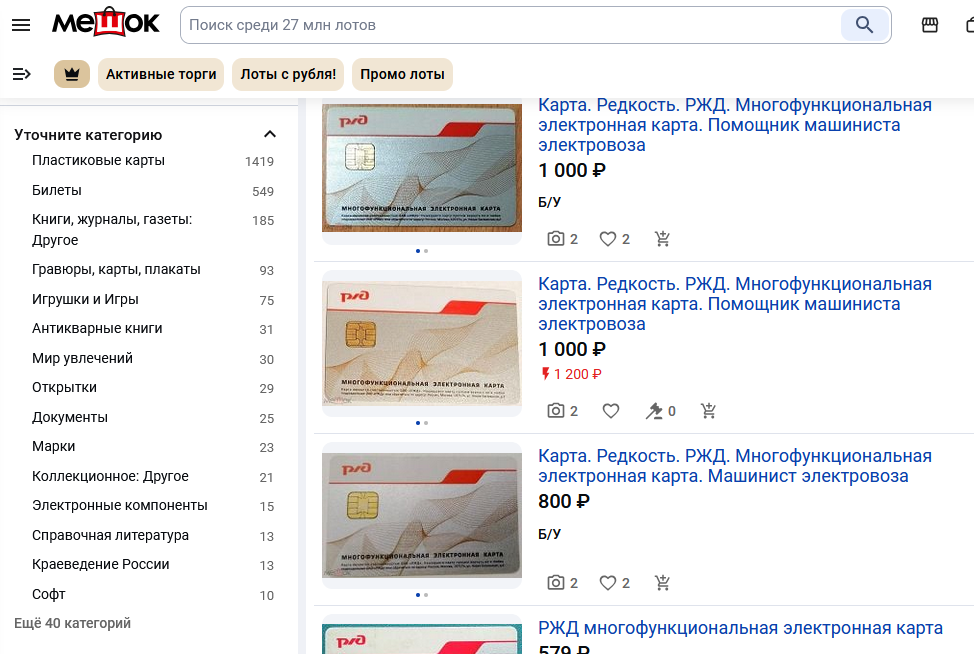Open the lot title above the 1 200 ₽ blitz price
The width and height of the screenshot is (974, 654).
click(x=735, y=304)
